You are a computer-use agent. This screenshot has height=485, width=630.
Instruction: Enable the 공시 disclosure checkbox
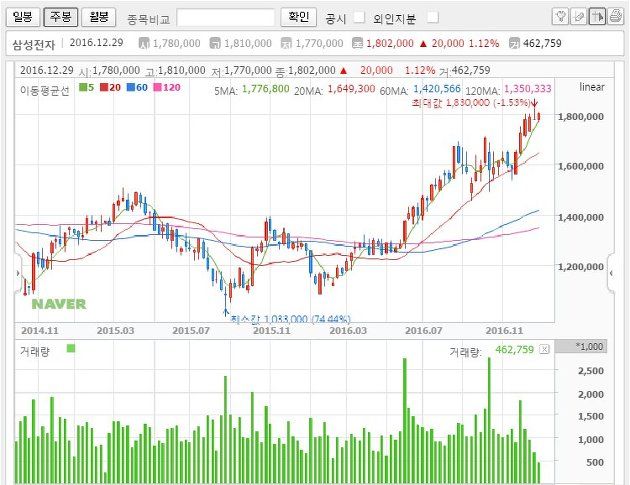tap(359, 17)
